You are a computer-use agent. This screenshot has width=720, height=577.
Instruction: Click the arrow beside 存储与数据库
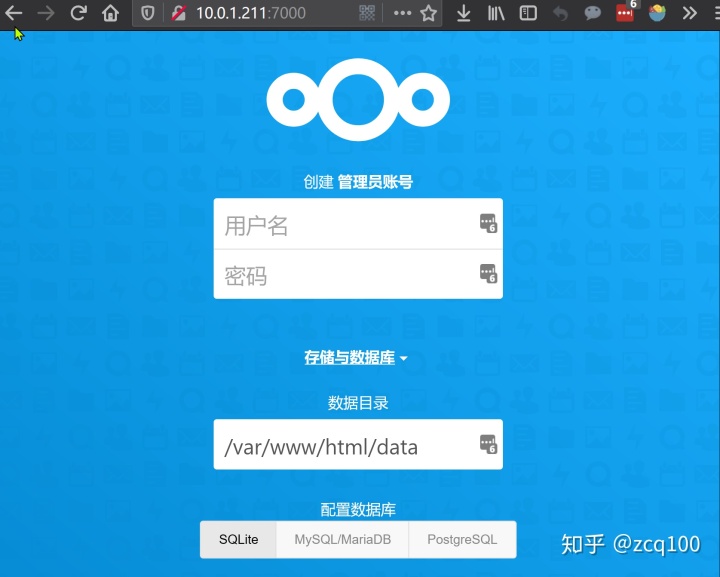coord(404,358)
